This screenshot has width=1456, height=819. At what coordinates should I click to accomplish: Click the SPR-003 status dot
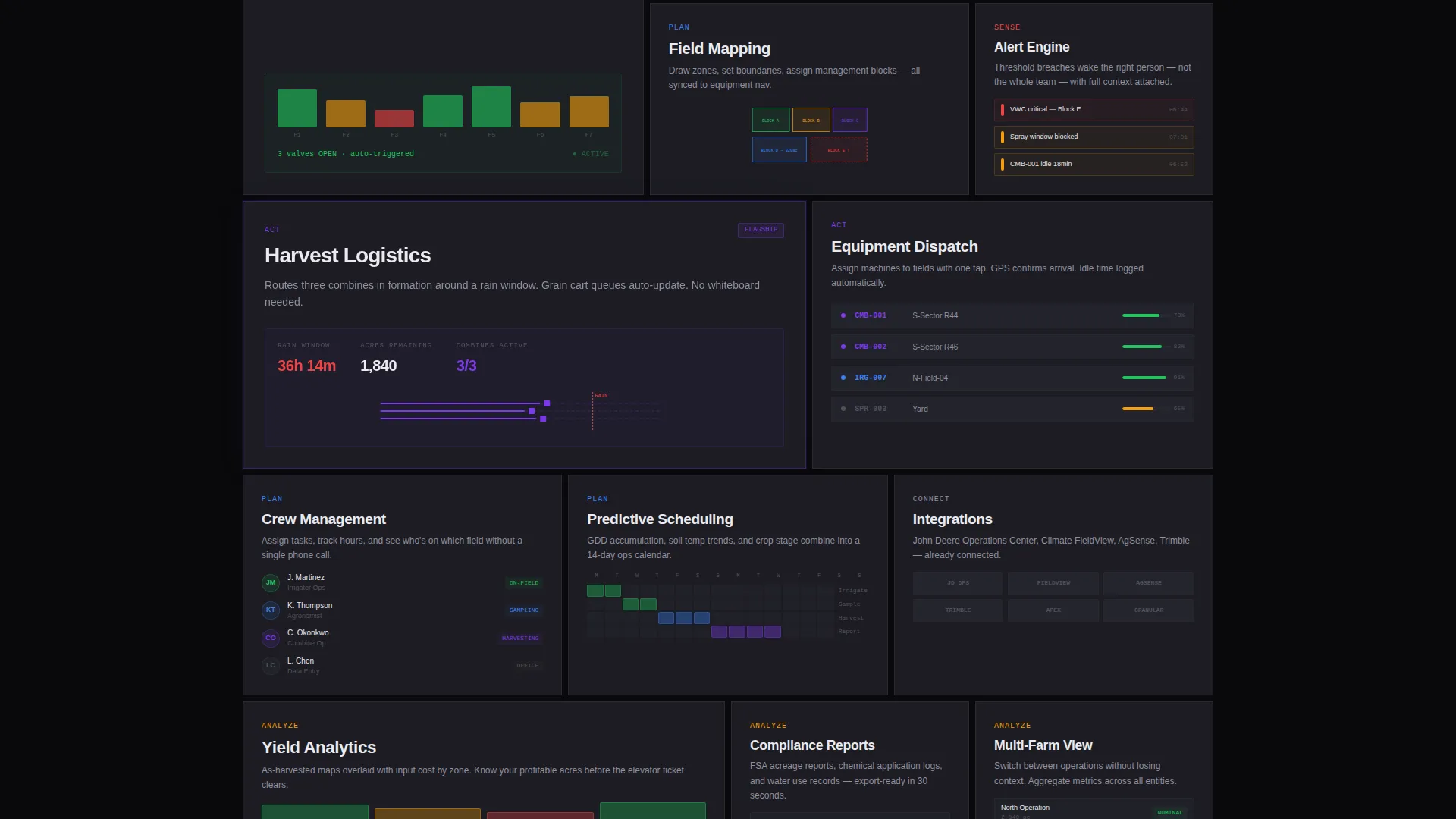pyautogui.click(x=843, y=409)
